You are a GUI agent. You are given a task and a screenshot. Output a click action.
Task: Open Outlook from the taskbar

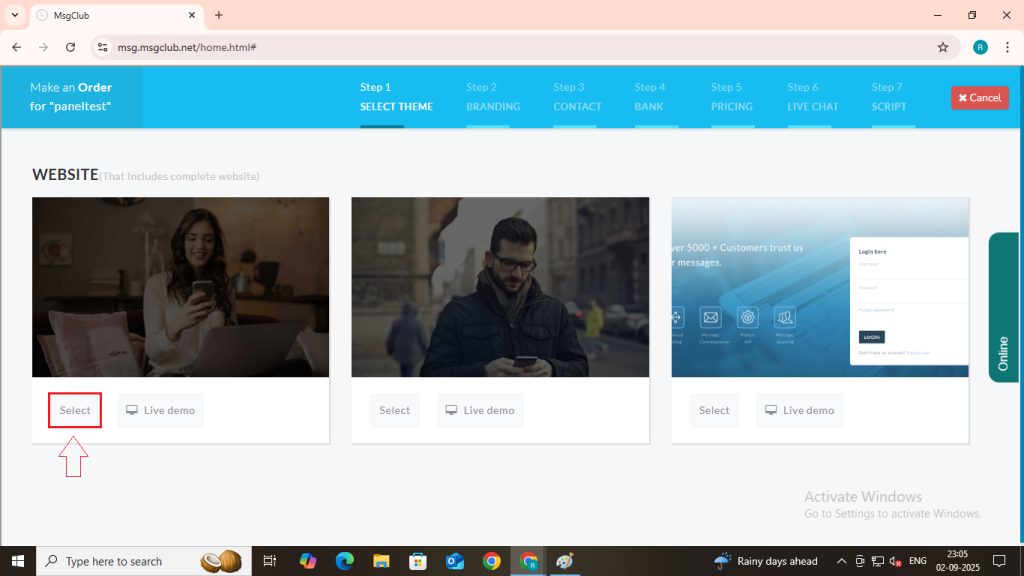(x=455, y=561)
